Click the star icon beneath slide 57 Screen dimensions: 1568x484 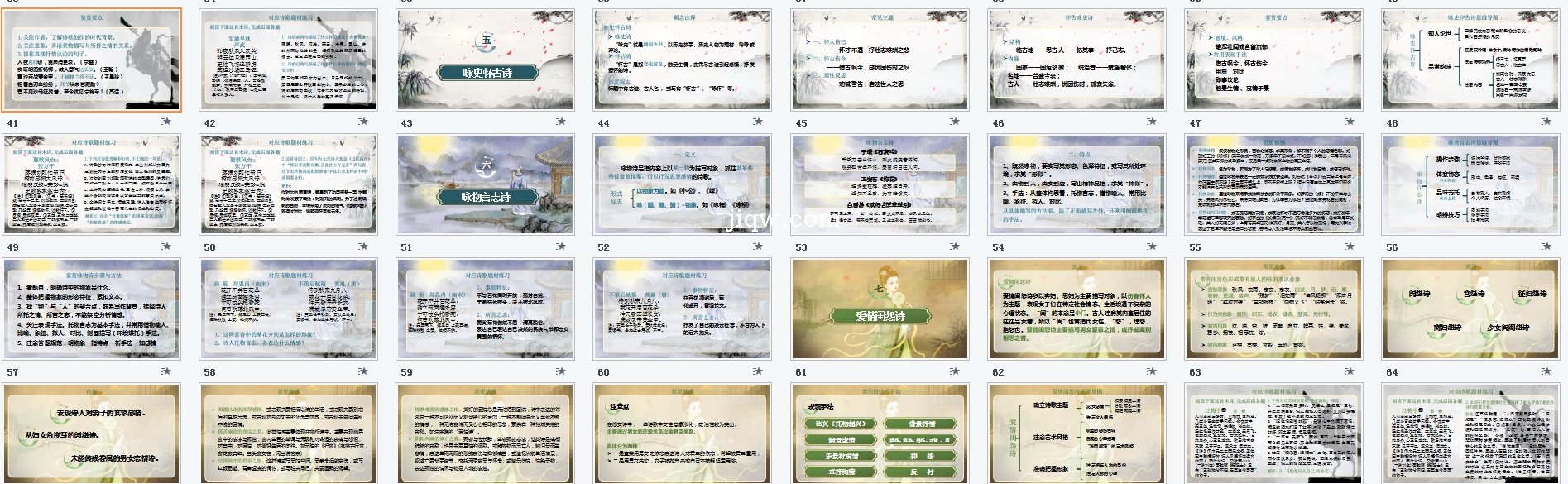165,371
